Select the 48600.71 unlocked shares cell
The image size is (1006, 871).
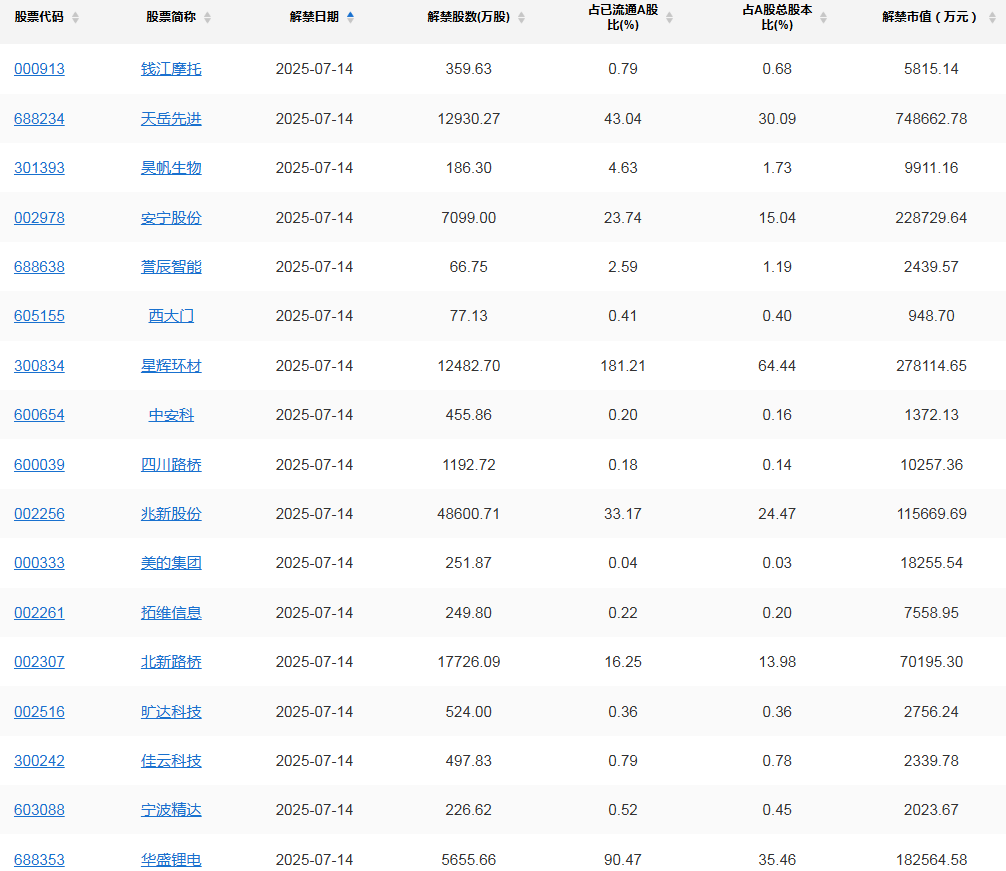pyautogui.click(x=468, y=514)
